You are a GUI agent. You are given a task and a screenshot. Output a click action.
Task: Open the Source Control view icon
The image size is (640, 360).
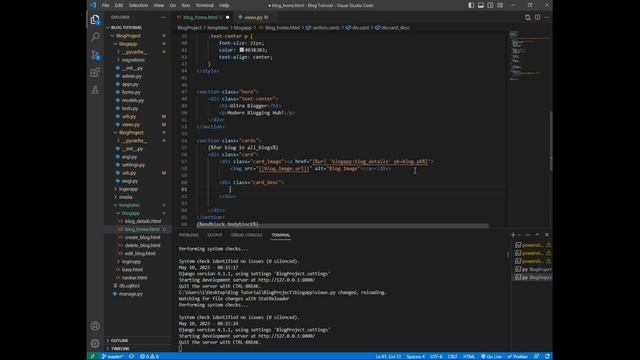click(95, 55)
